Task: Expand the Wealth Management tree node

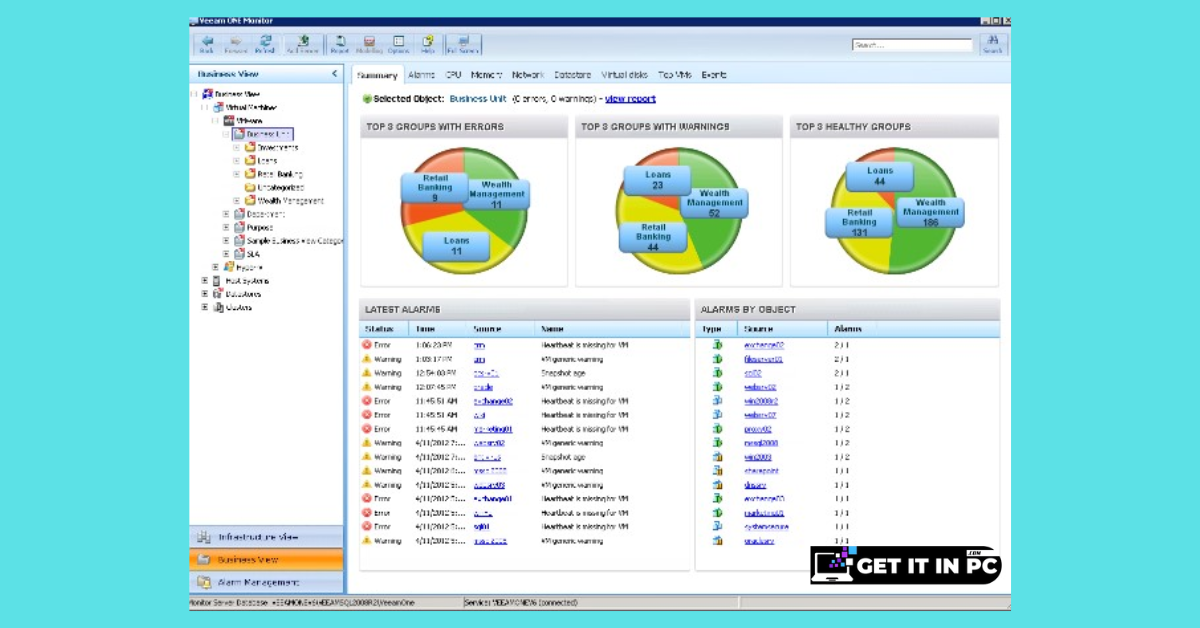Action: [x=237, y=201]
